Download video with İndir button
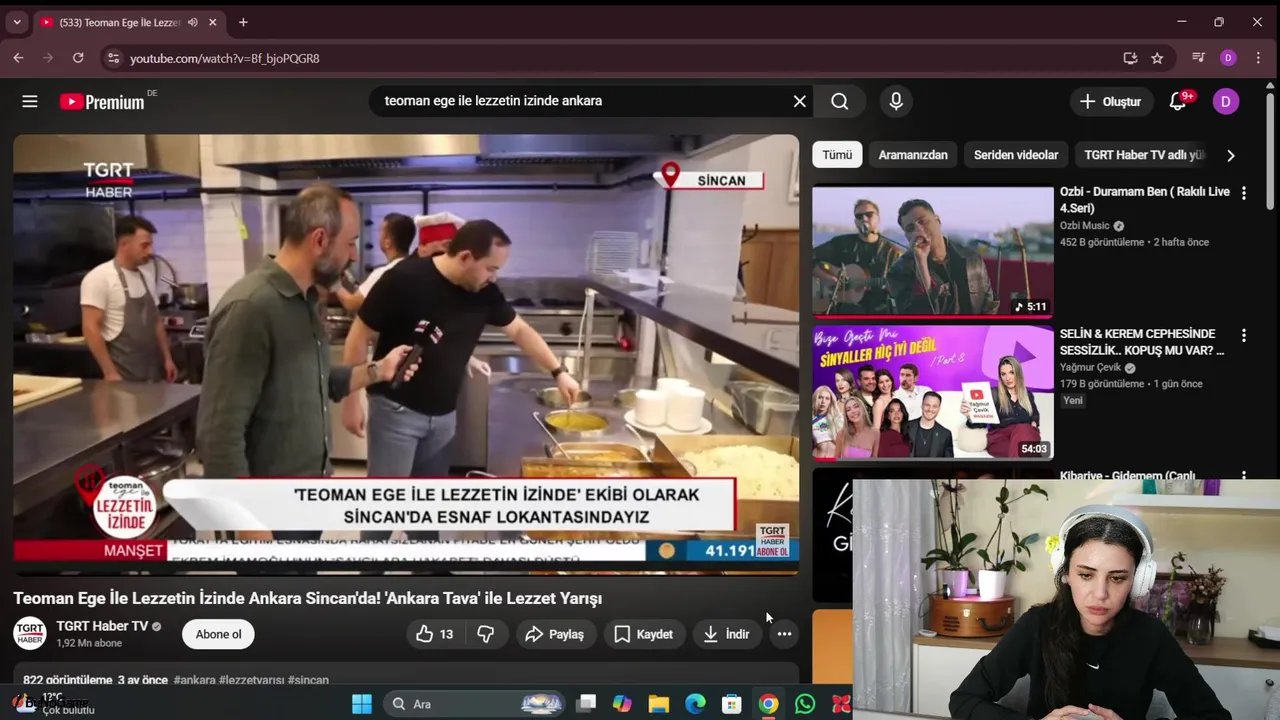The width and height of the screenshot is (1280, 720). coord(727,634)
